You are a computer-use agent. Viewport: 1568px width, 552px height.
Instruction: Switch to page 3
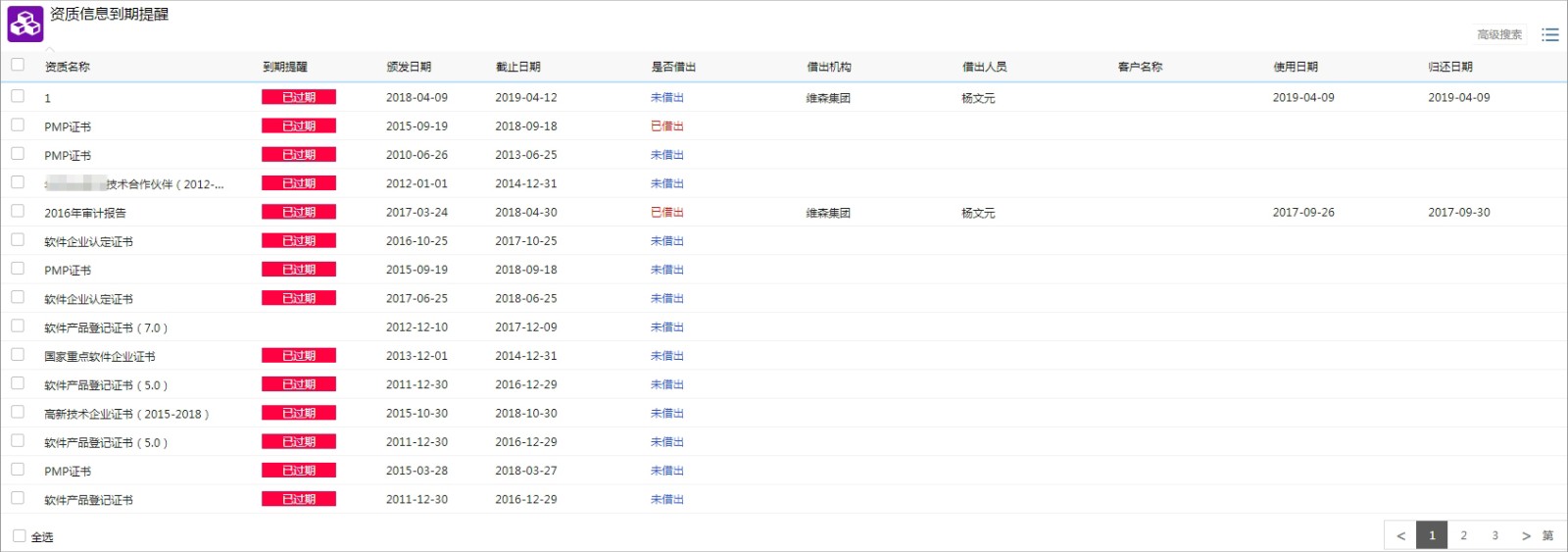tap(1494, 535)
